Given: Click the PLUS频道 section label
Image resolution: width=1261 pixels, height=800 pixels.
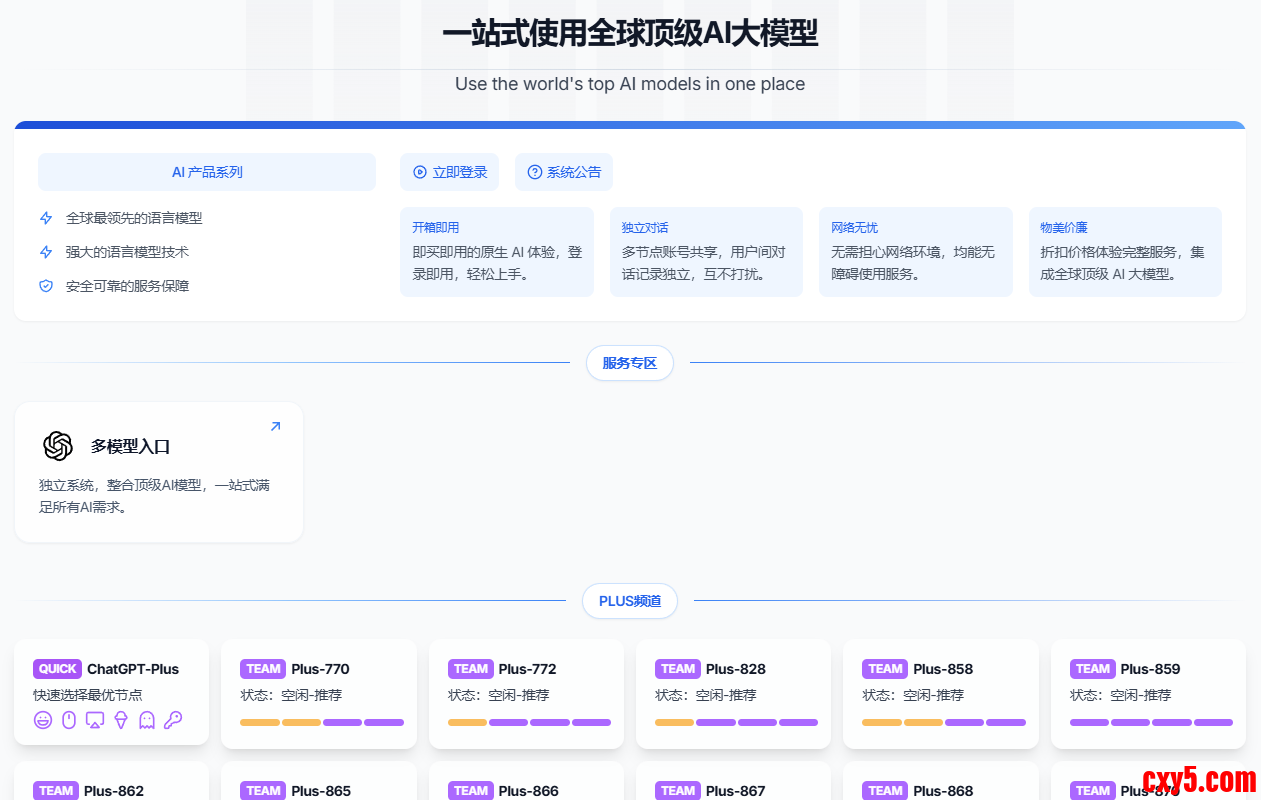Looking at the screenshot, I should [x=629, y=601].
